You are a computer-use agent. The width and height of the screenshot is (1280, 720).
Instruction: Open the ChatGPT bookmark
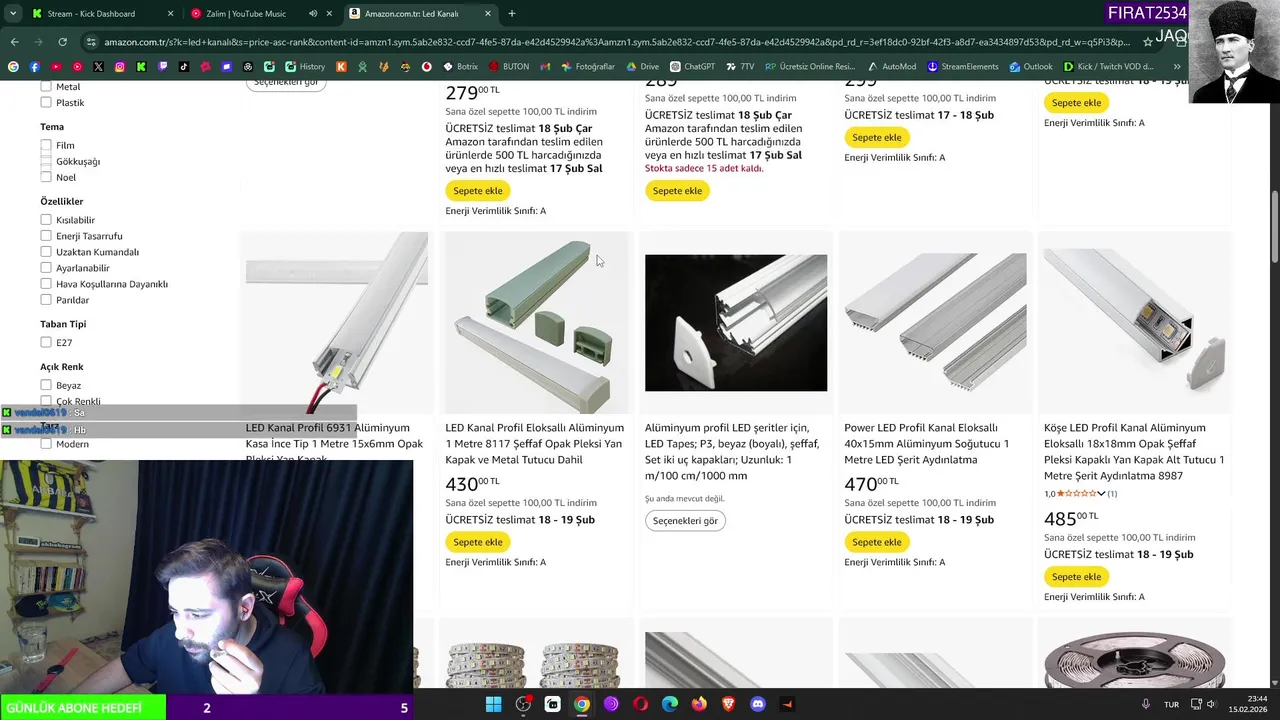(x=692, y=67)
